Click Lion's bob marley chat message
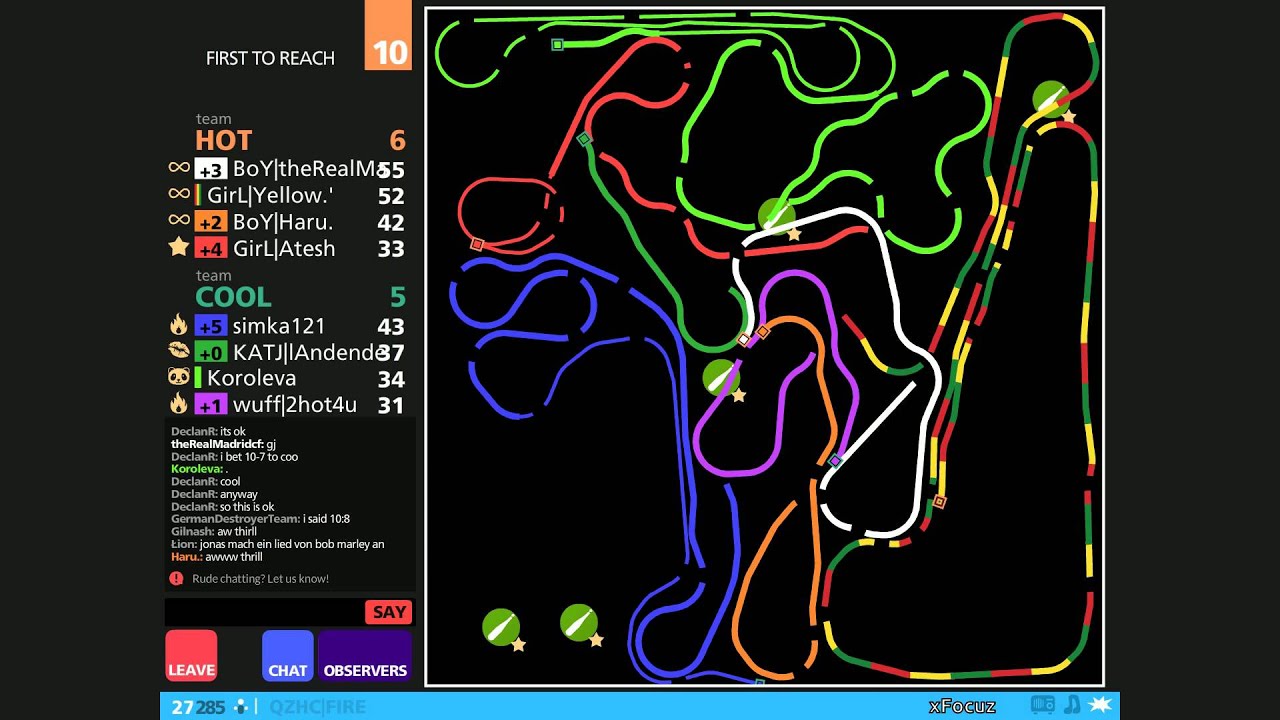1280x720 pixels. pyautogui.click(x=278, y=544)
